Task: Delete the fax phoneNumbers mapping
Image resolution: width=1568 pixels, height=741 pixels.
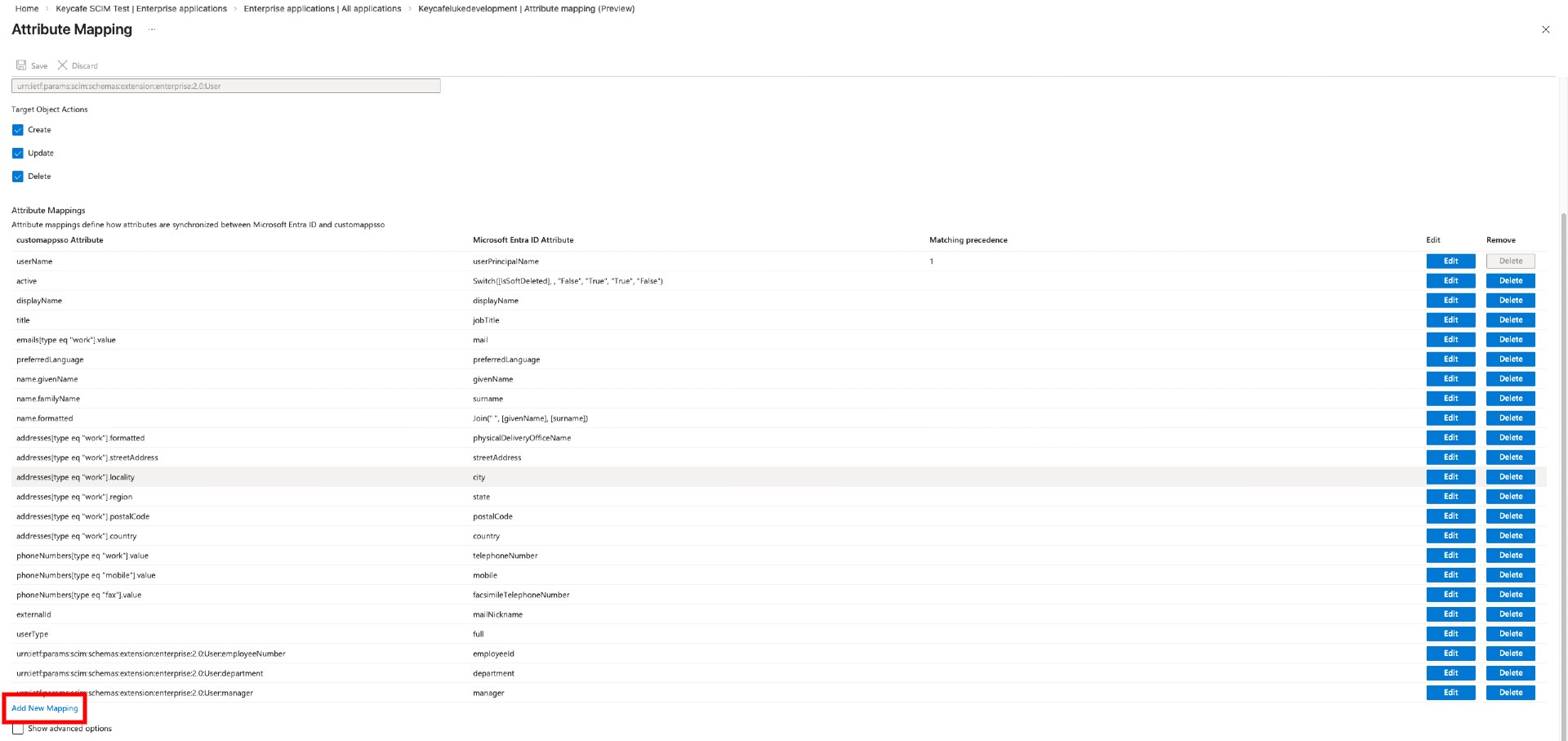Action: coord(1511,595)
